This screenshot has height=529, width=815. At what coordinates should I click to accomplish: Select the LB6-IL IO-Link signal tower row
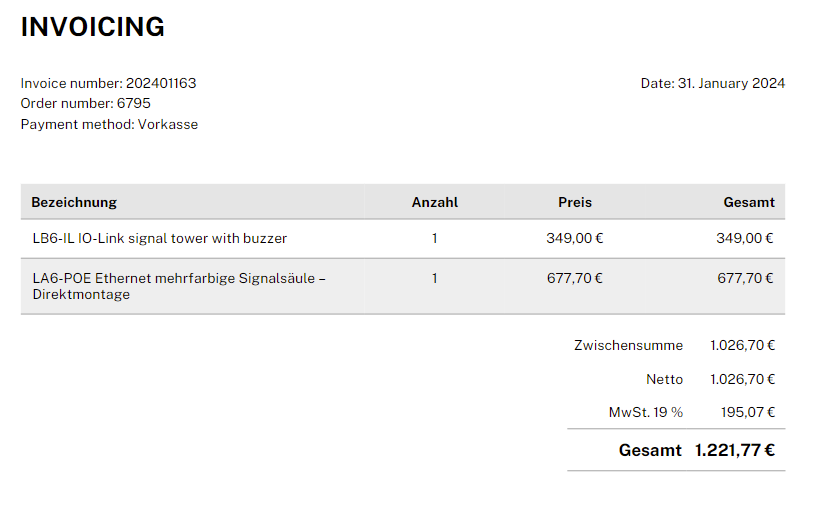[x=403, y=239]
